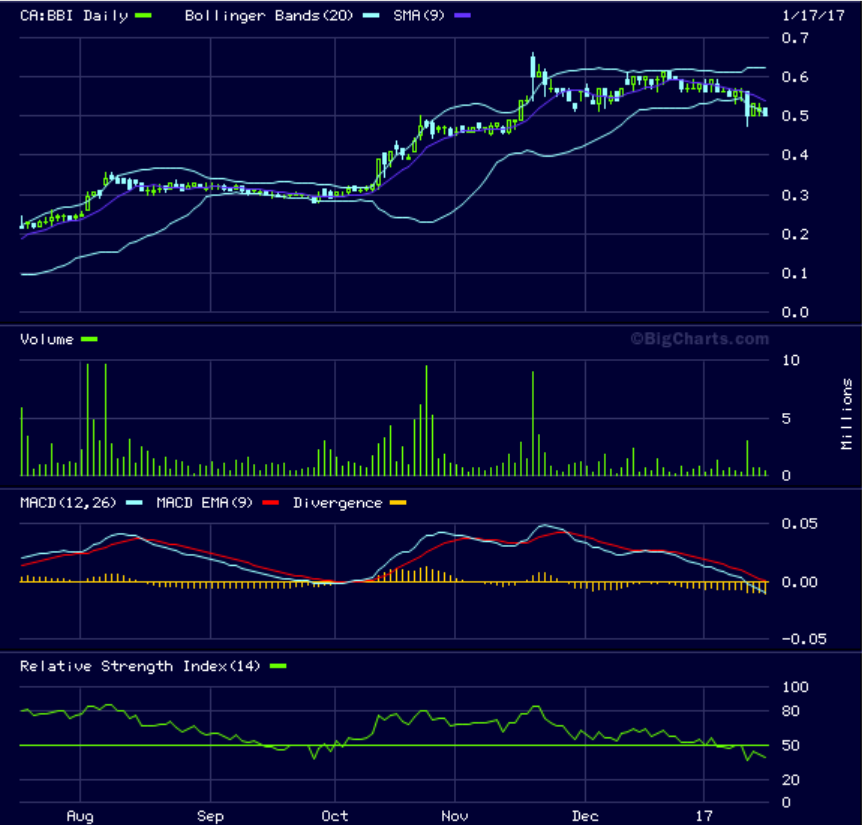Click the 100 RSI axis label
The width and height of the screenshot is (862, 825).
[x=795, y=687]
